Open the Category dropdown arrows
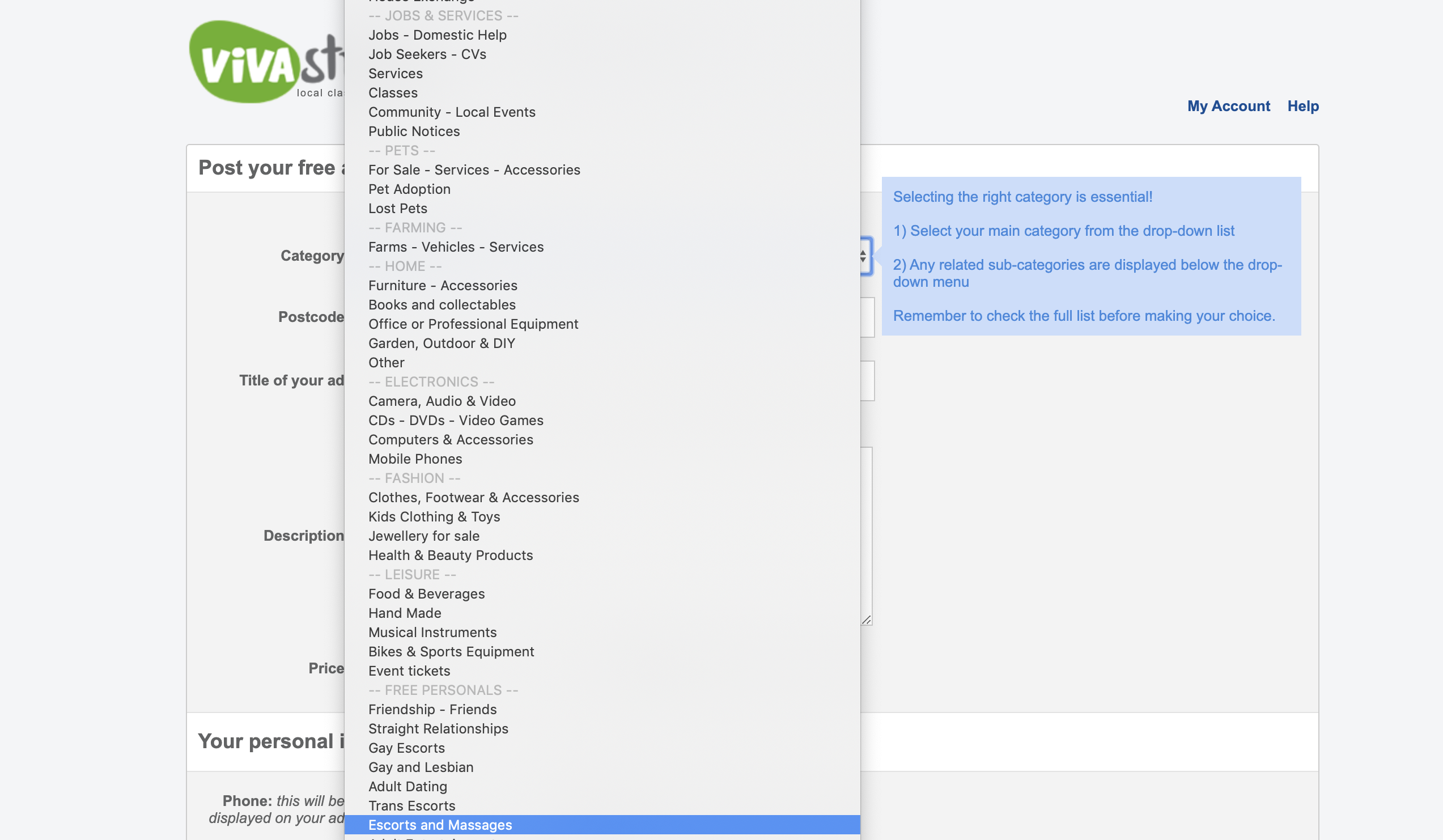The height and width of the screenshot is (840, 1443). click(864, 256)
